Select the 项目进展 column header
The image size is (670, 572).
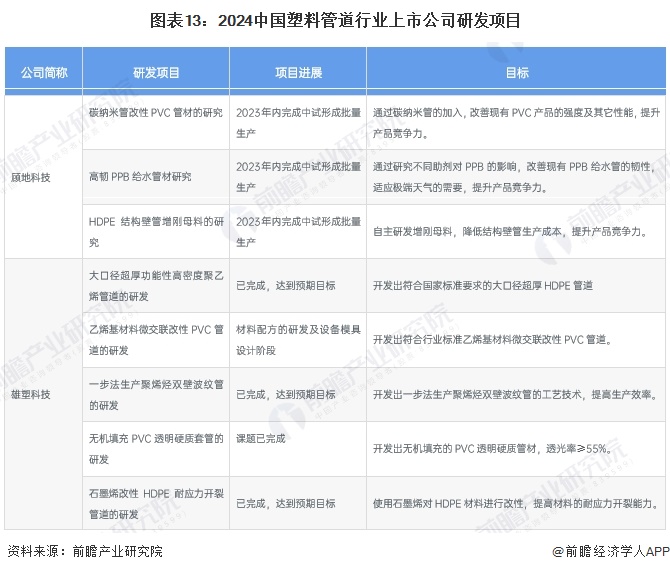click(x=298, y=72)
